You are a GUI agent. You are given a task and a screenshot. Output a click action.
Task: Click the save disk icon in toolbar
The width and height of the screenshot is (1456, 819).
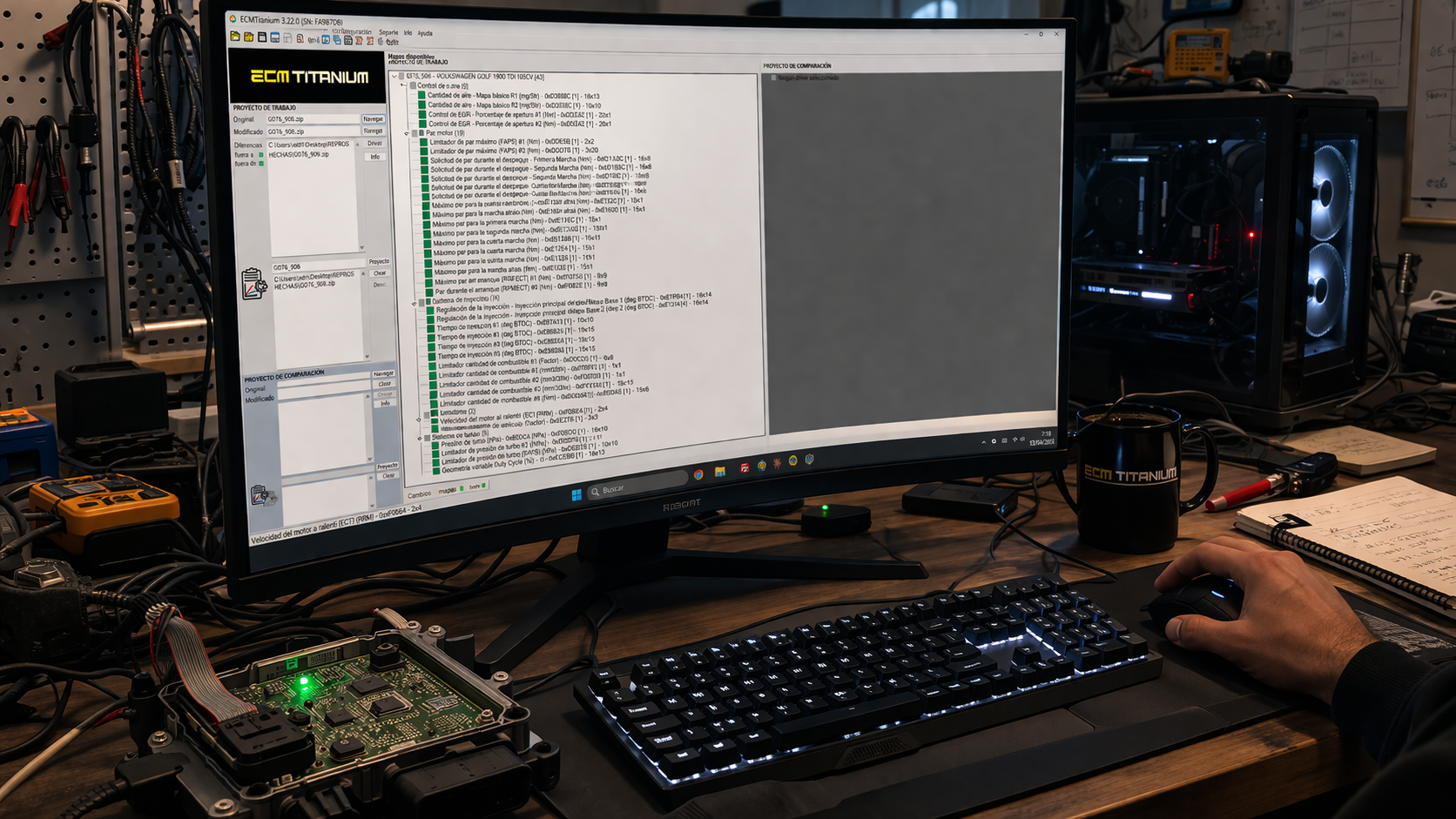coord(261,37)
